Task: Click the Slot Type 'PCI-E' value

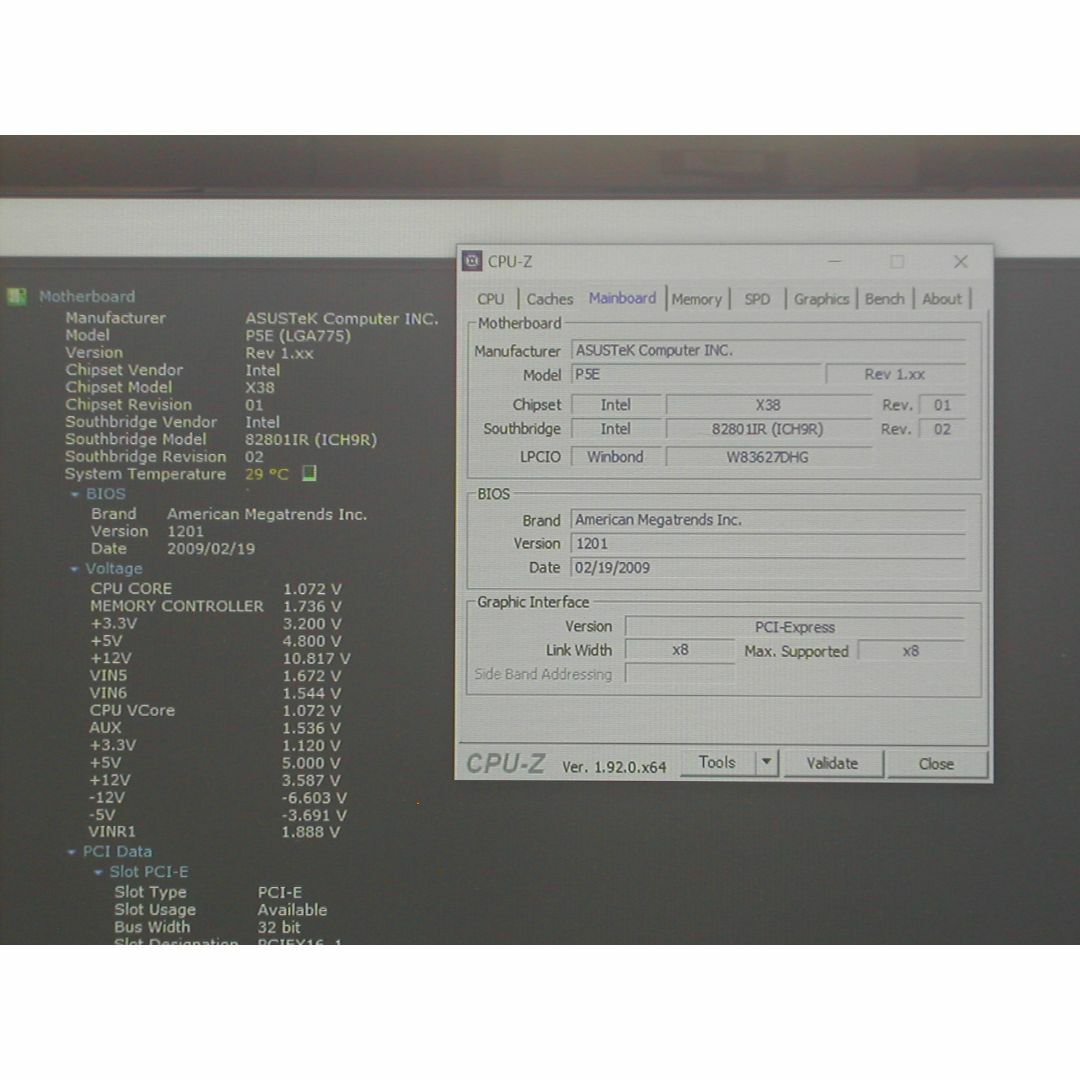Action: (280, 893)
